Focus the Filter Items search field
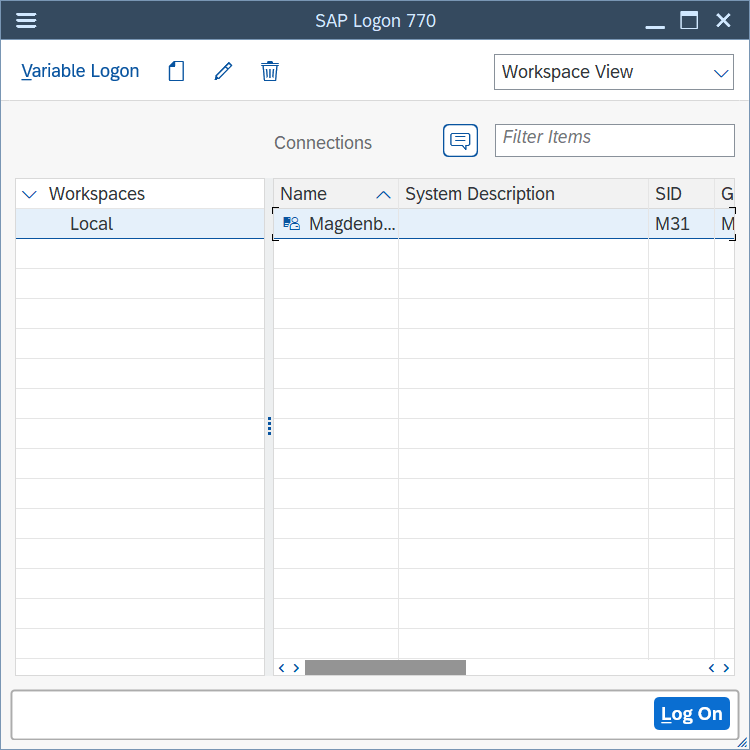This screenshot has height=750, width=750. [615, 141]
